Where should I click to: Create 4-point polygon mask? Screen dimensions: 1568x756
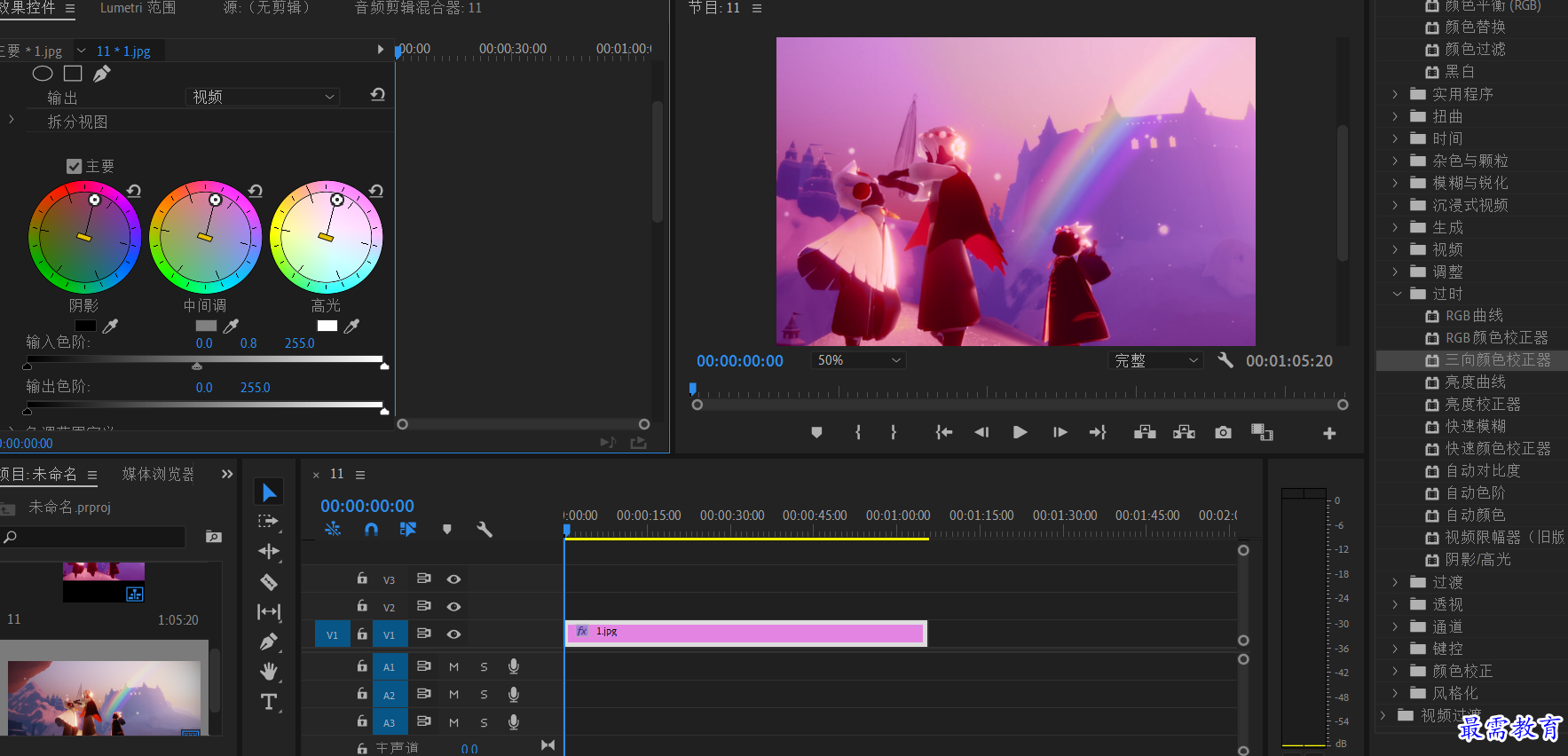[x=73, y=74]
